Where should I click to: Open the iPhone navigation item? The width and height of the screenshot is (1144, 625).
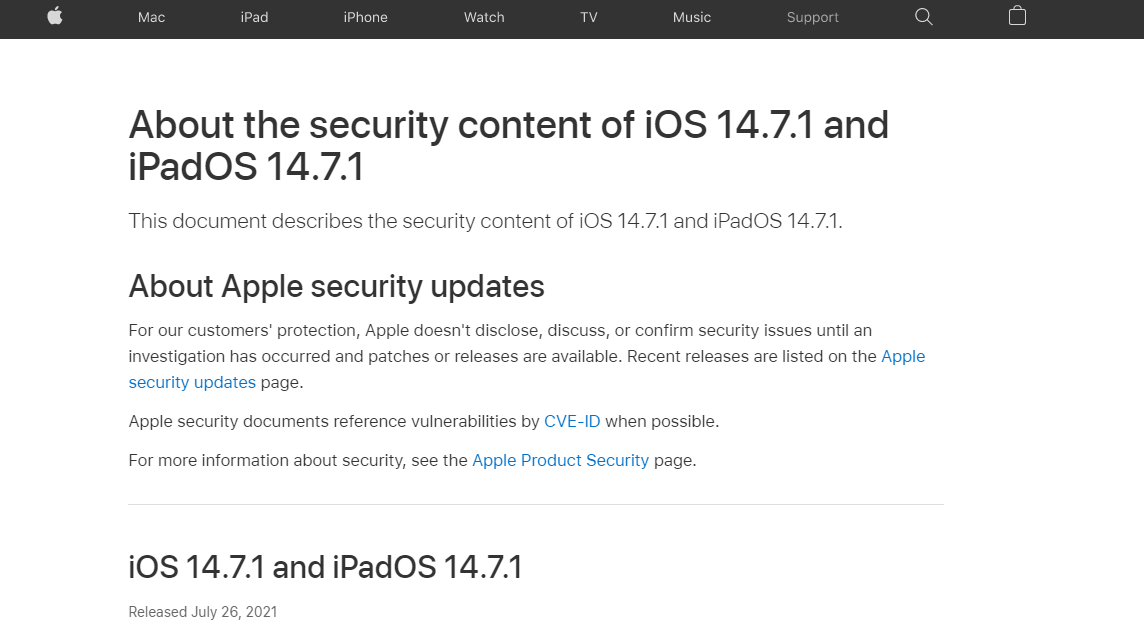(366, 18)
